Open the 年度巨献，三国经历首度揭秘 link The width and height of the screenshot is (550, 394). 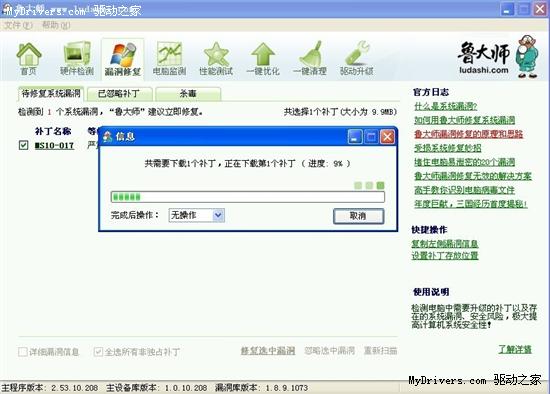pos(470,203)
